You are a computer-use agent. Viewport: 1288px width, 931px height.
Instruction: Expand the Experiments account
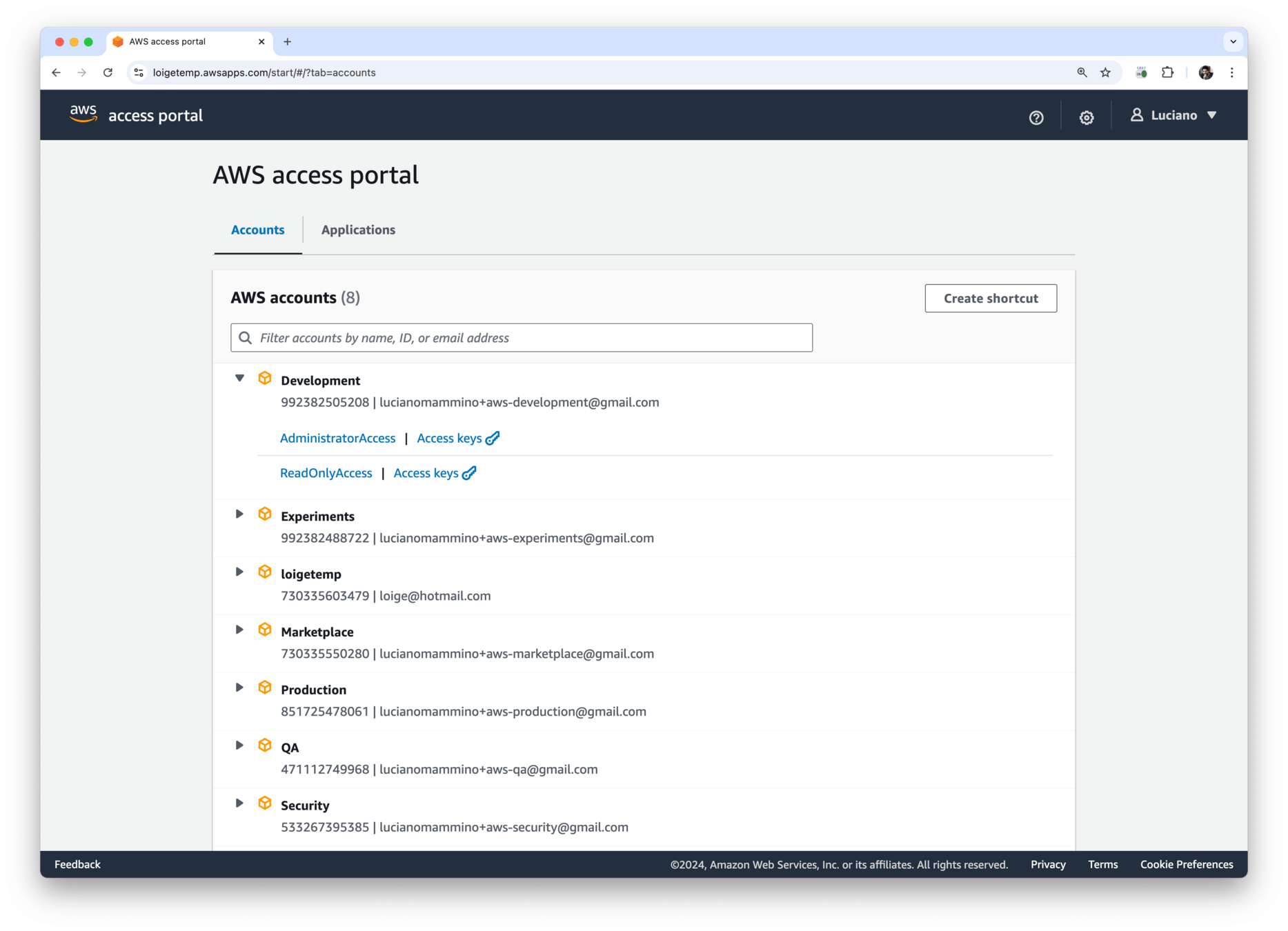tap(239, 514)
